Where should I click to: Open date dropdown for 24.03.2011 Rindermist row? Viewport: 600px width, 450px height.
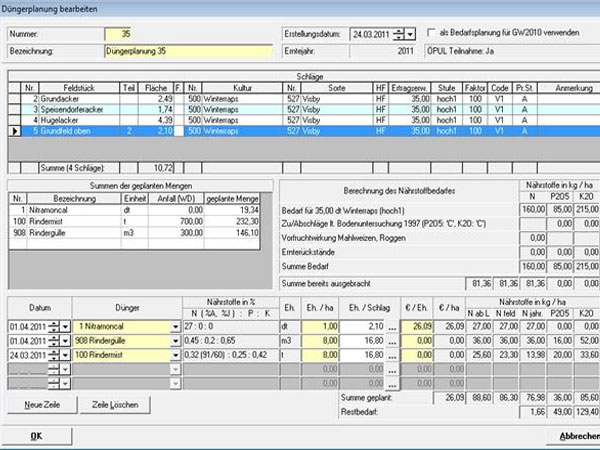pyautogui.click(x=65, y=355)
